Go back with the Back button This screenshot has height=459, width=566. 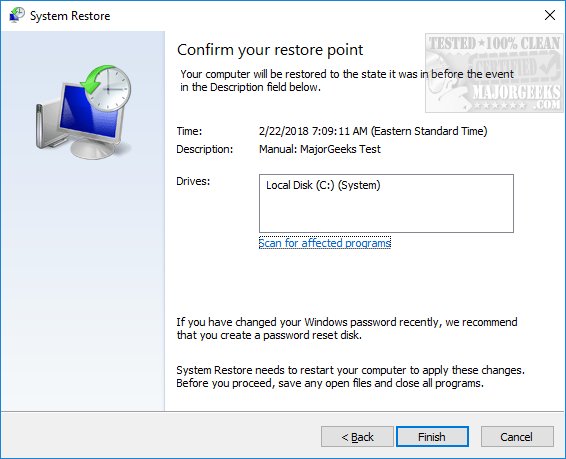(x=357, y=437)
